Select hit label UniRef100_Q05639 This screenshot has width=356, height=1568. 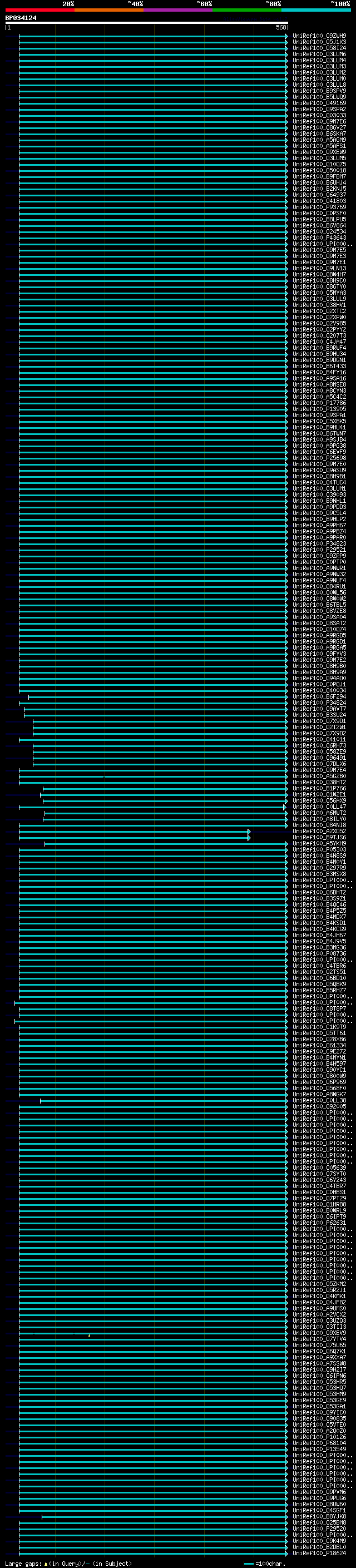(319, 1168)
